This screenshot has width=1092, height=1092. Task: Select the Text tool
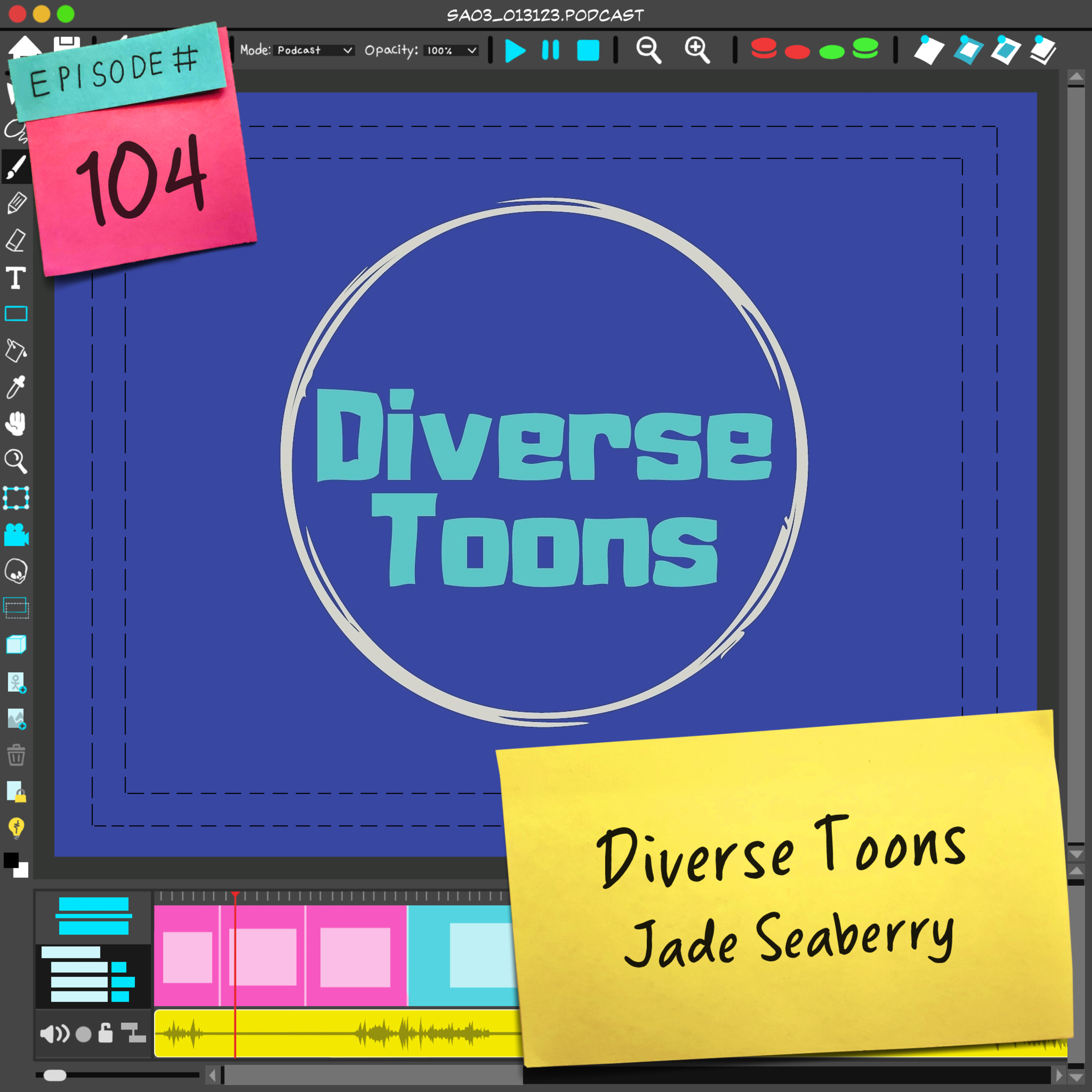point(16,278)
